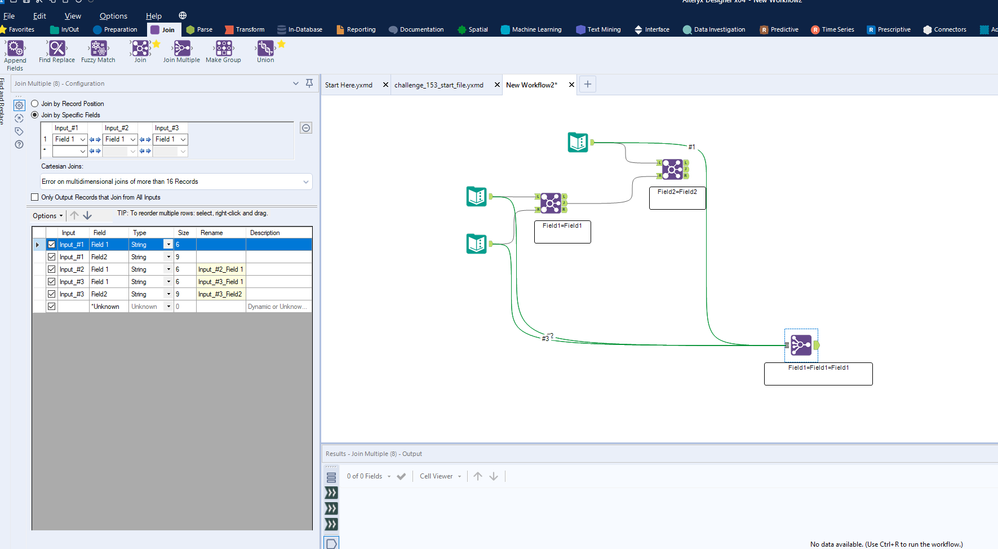Click Rename cell Input_#3_Field2
The width and height of the screenshot is (998, 549).
tap(221, 294)
